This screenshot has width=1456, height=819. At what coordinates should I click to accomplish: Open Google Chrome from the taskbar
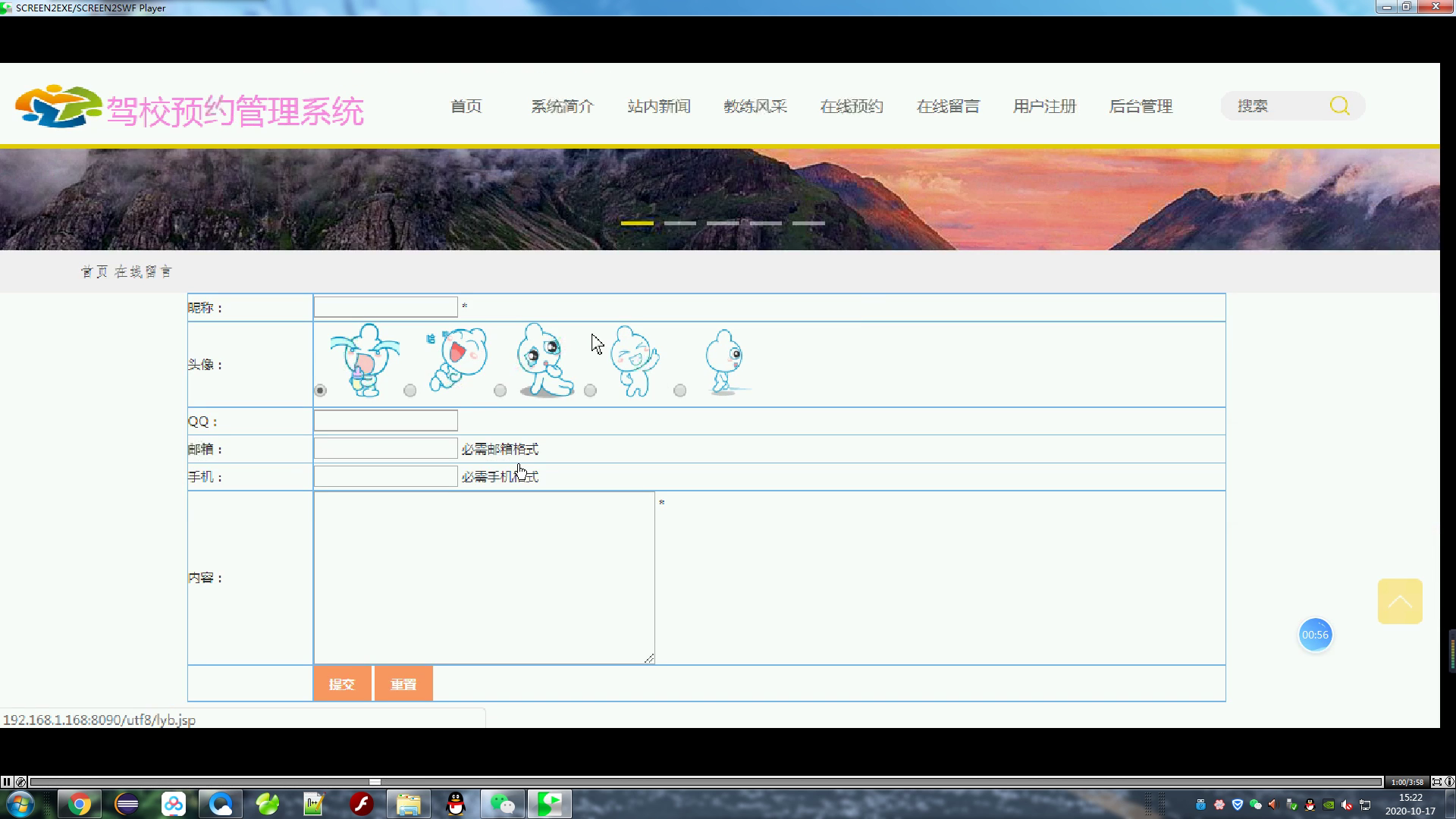click(x=79, y=804)
